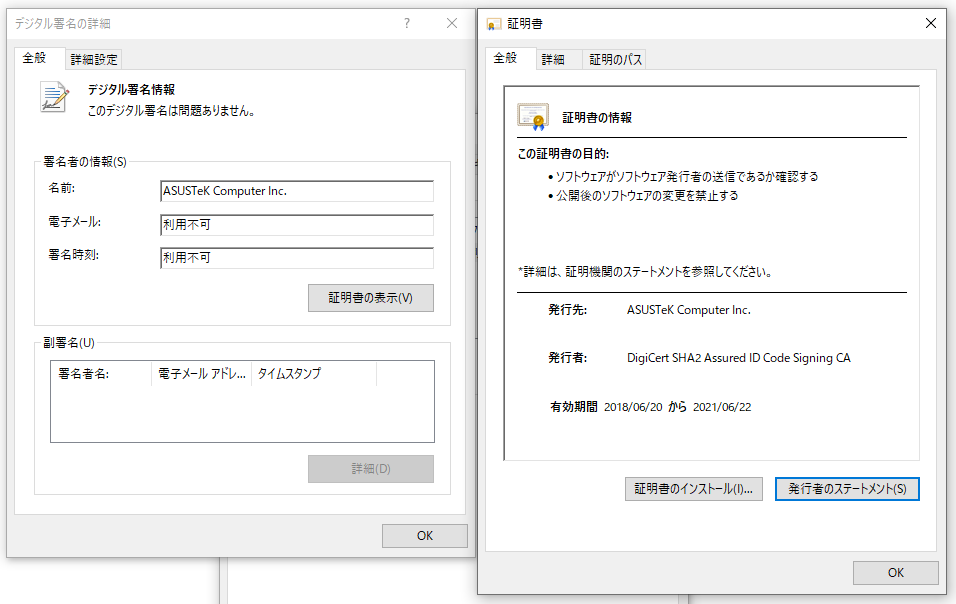This screenshot has height=604, width=956.
Task: Close the 証明書 window
Action: pos(930,23)
